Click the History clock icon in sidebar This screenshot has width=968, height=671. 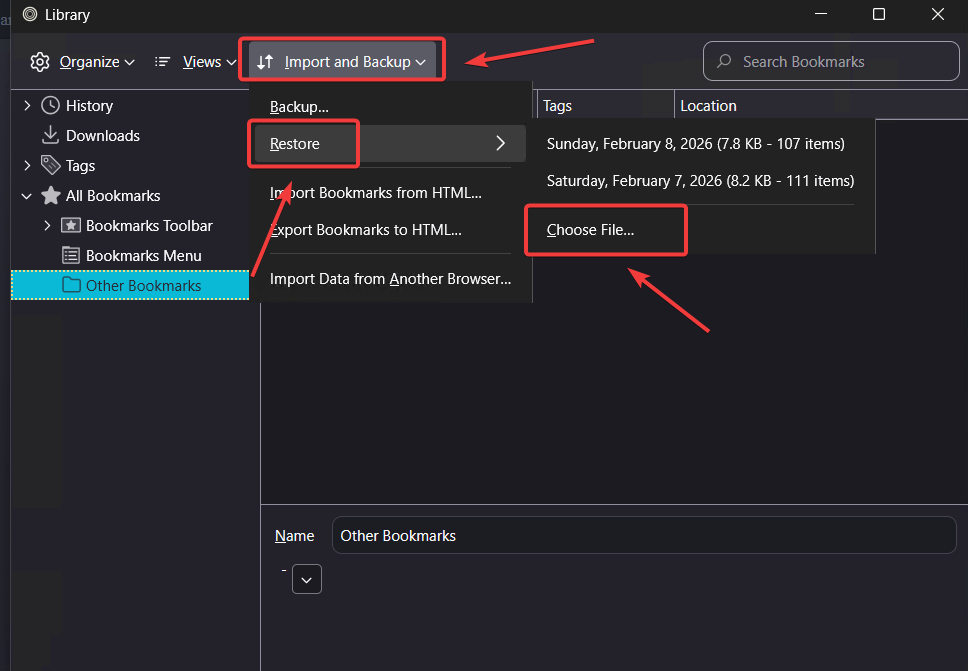point(51,105)
